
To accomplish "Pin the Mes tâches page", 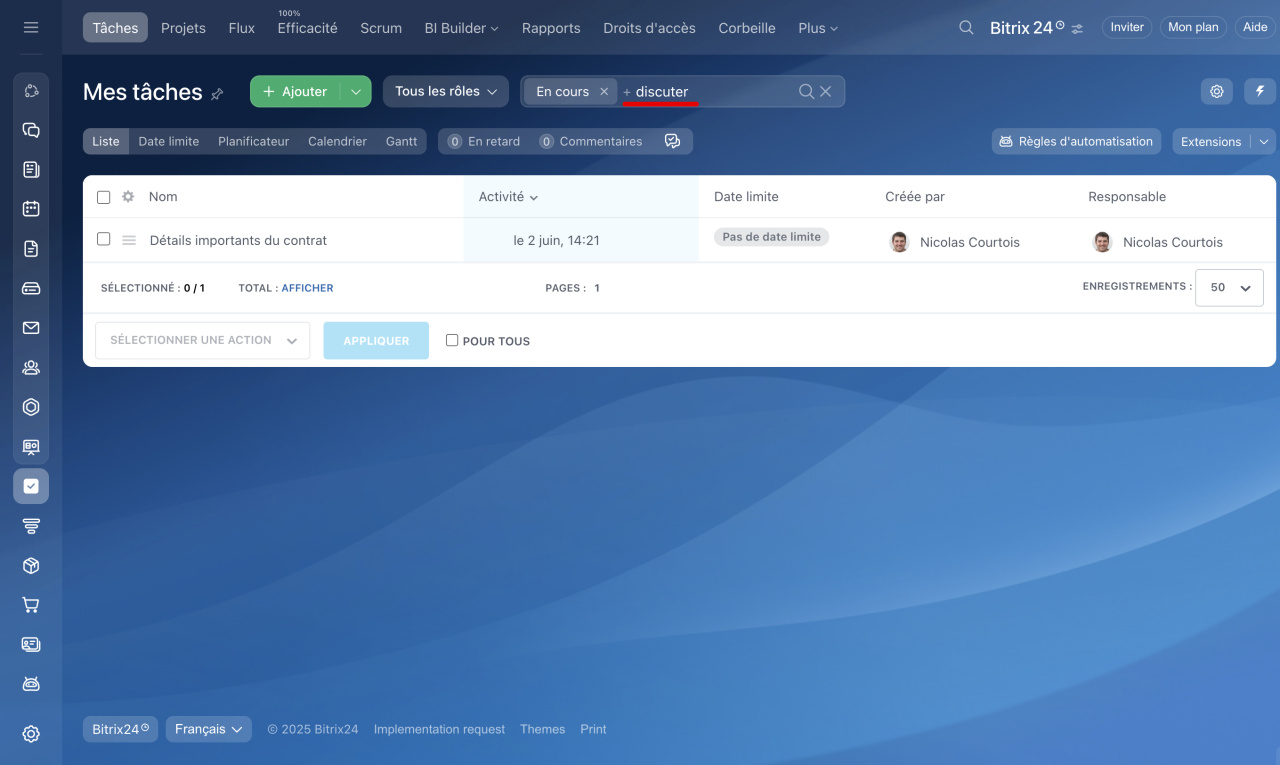I will tap(217, 93).
